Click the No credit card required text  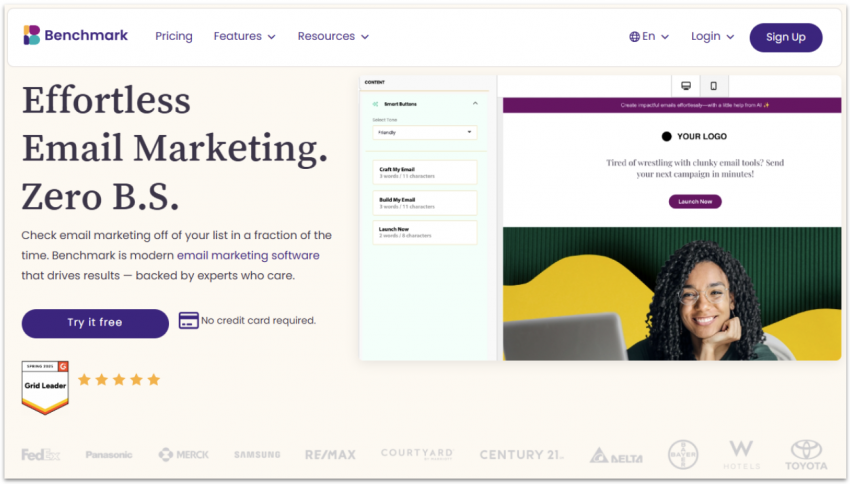pyautogui.click(x=258, y=320)
